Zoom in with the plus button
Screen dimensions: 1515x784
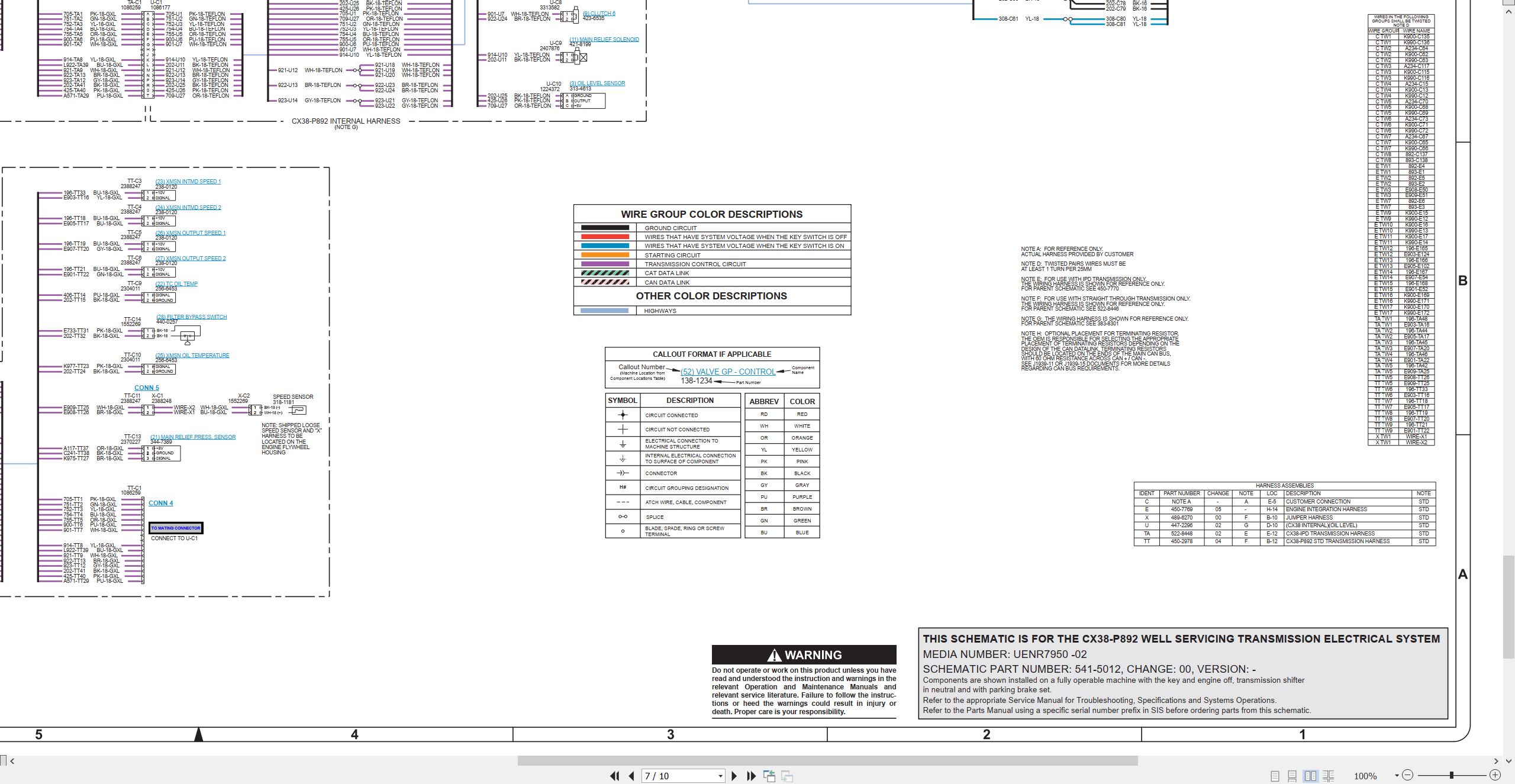point(1495,775)
